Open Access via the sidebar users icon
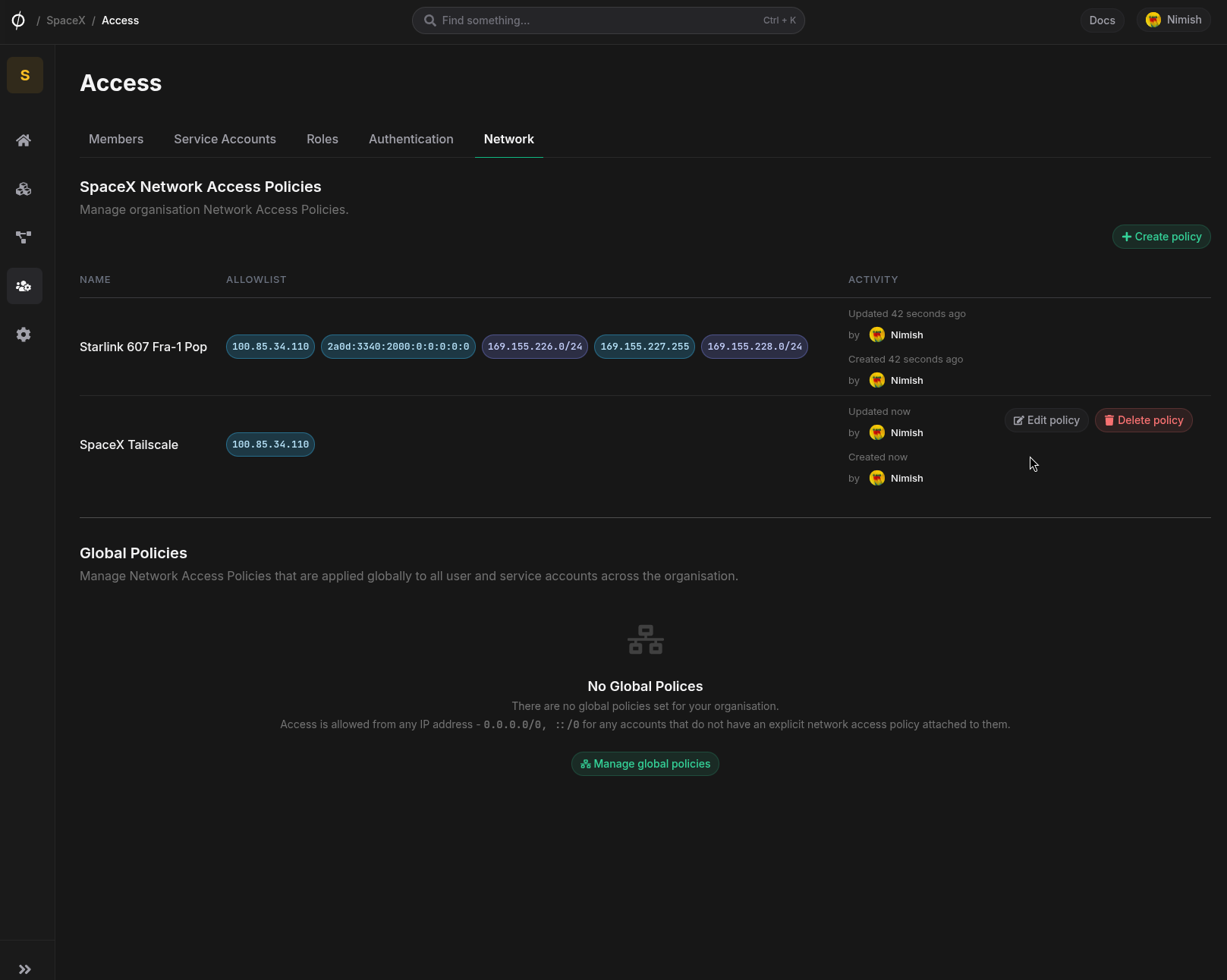The width and height of the screenshot is (1227, 980). [x=24, y=286]
